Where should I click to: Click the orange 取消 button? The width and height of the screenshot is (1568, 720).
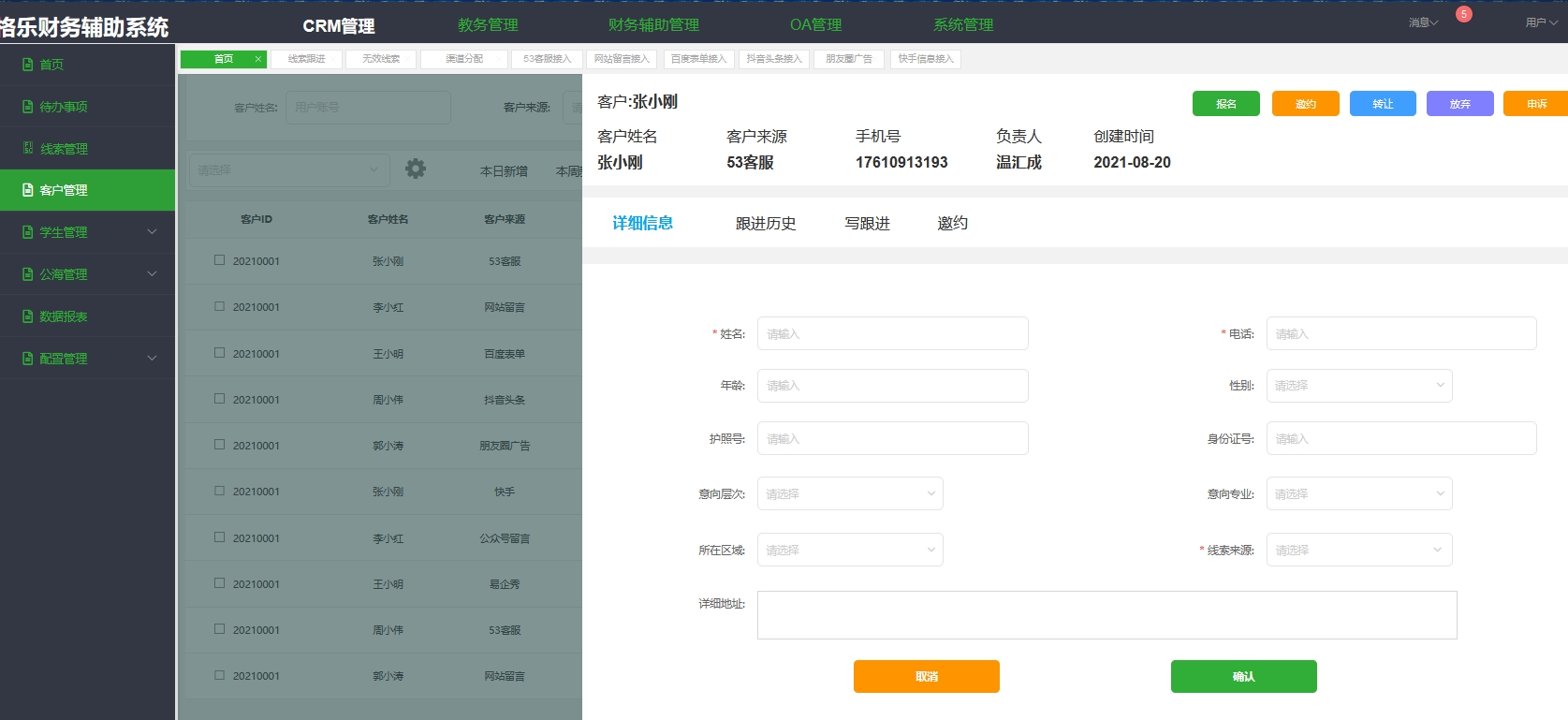[x=927, y=676]
